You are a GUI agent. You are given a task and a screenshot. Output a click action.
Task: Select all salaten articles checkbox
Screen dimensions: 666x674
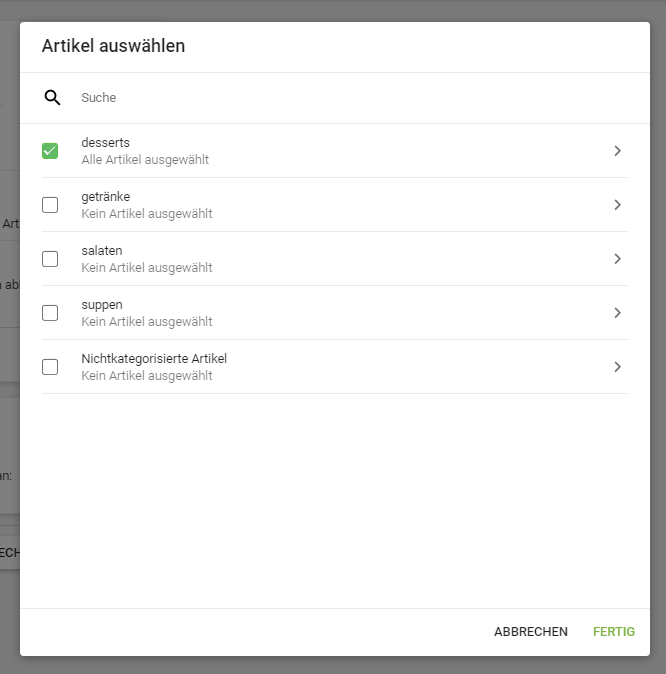[x=50, y=259]
